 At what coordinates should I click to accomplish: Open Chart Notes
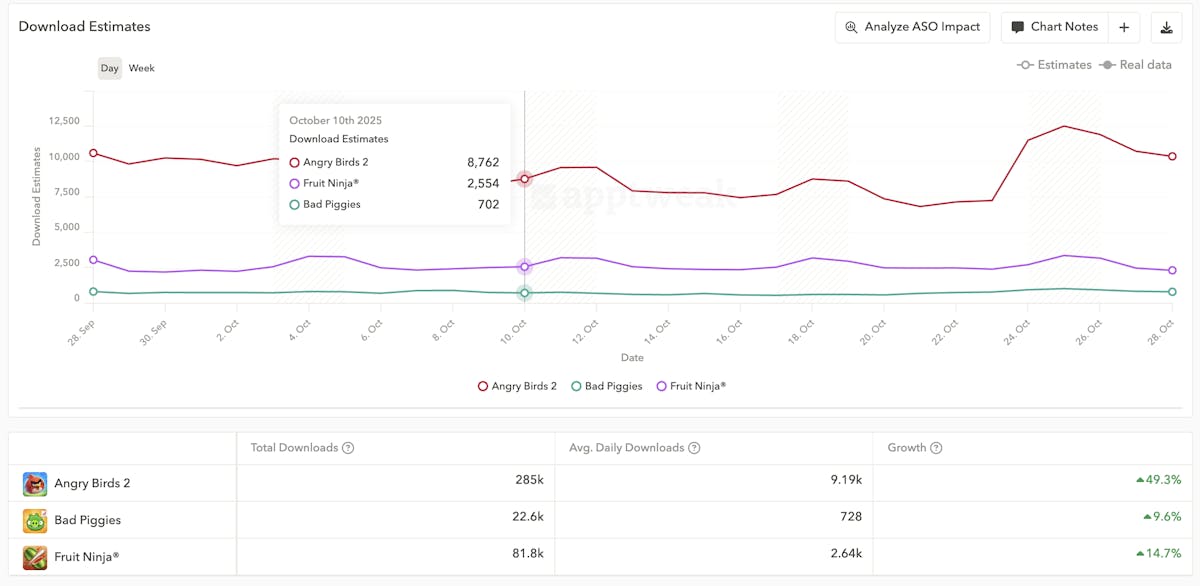tap(1055, 28)
